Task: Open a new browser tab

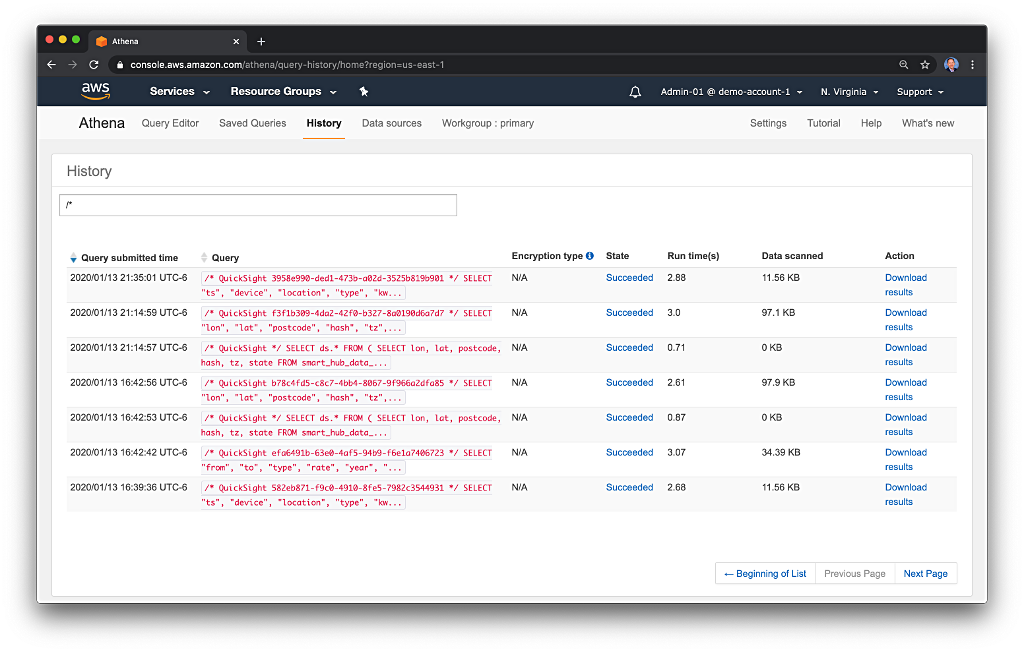Action: (x=261, y=41)
